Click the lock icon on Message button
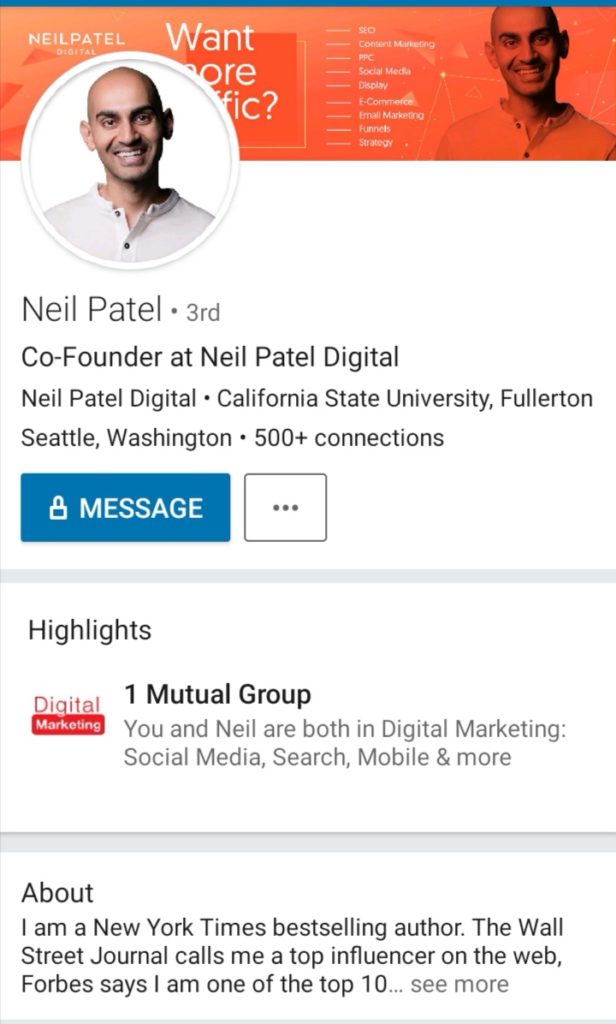The width and height of the screenshot is (616, 1024). pyautogui.click(x=59, y=508)
